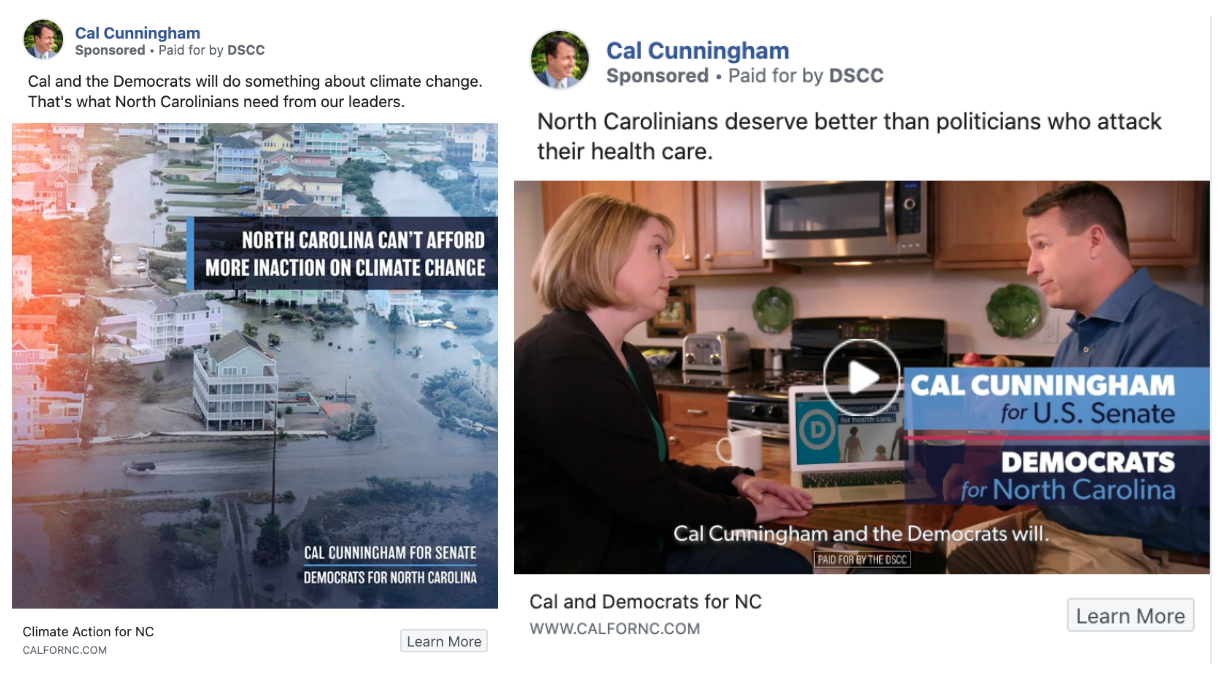
Task: Click Cal Cunningham avatar on right ad
Action: point(560,60)
